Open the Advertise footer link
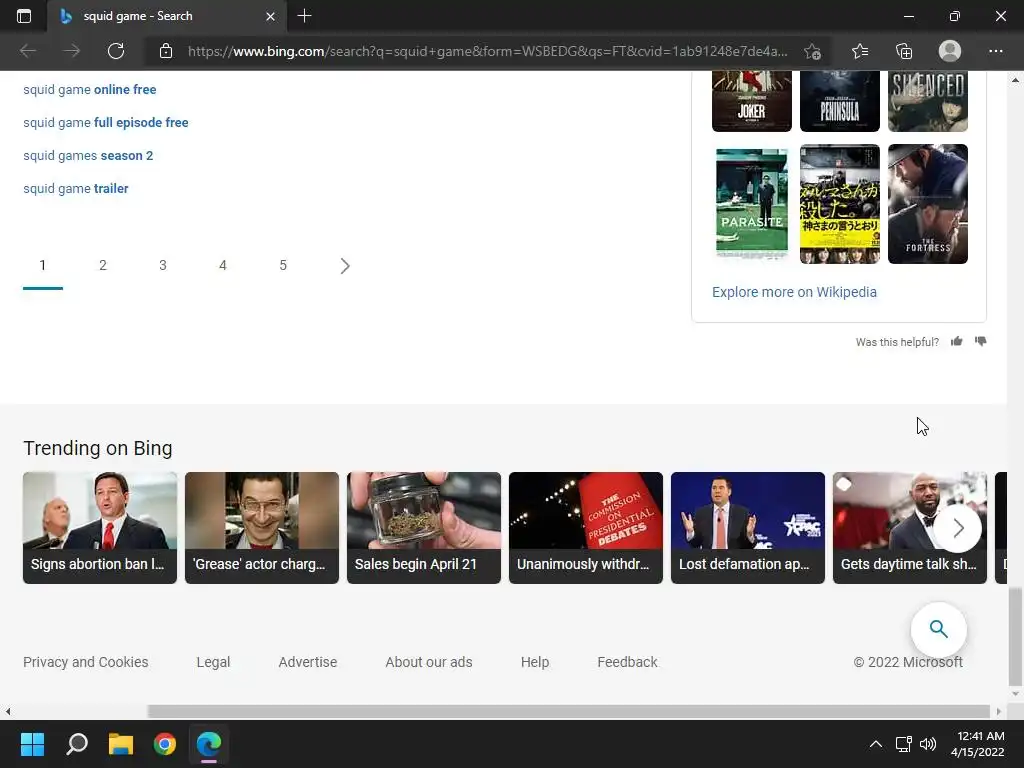This screenshot has height=768, width=1024. click(x=308, y=662)
